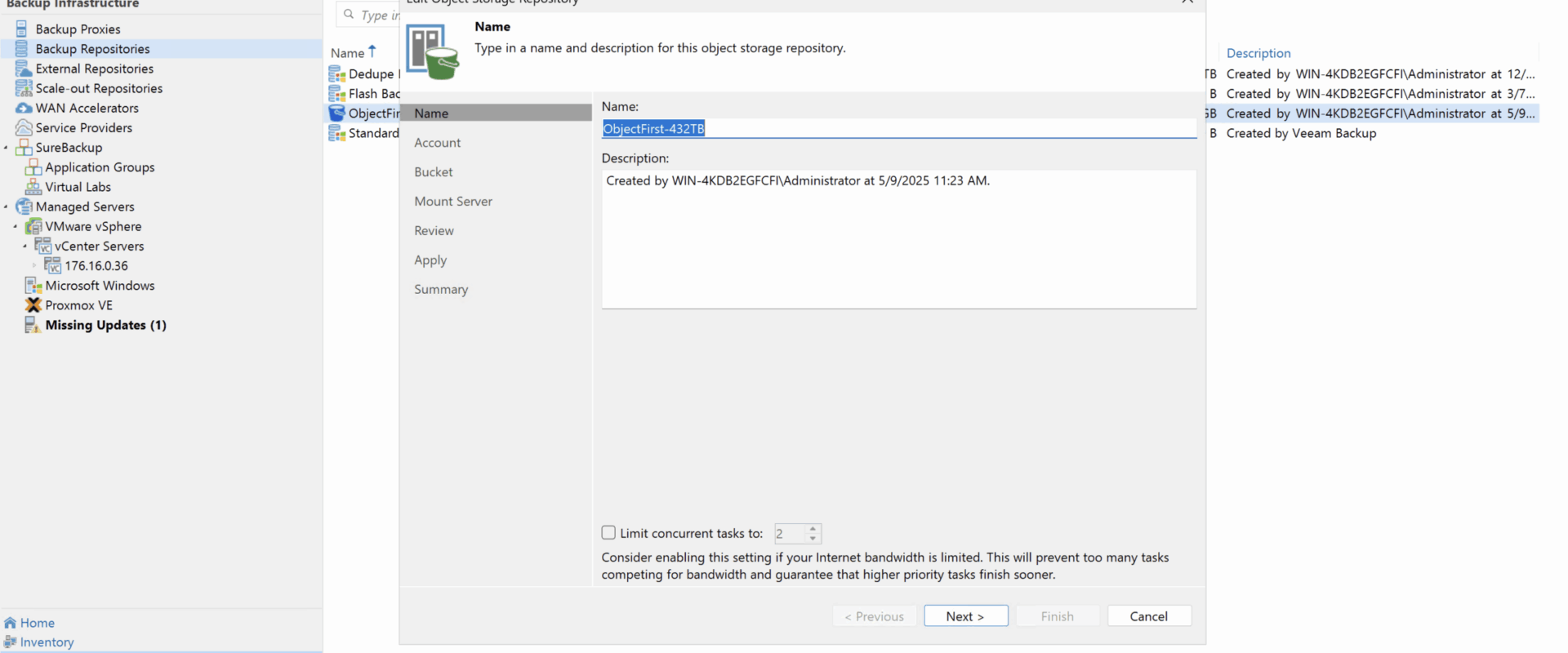Click the Description text area

point(899,239)
